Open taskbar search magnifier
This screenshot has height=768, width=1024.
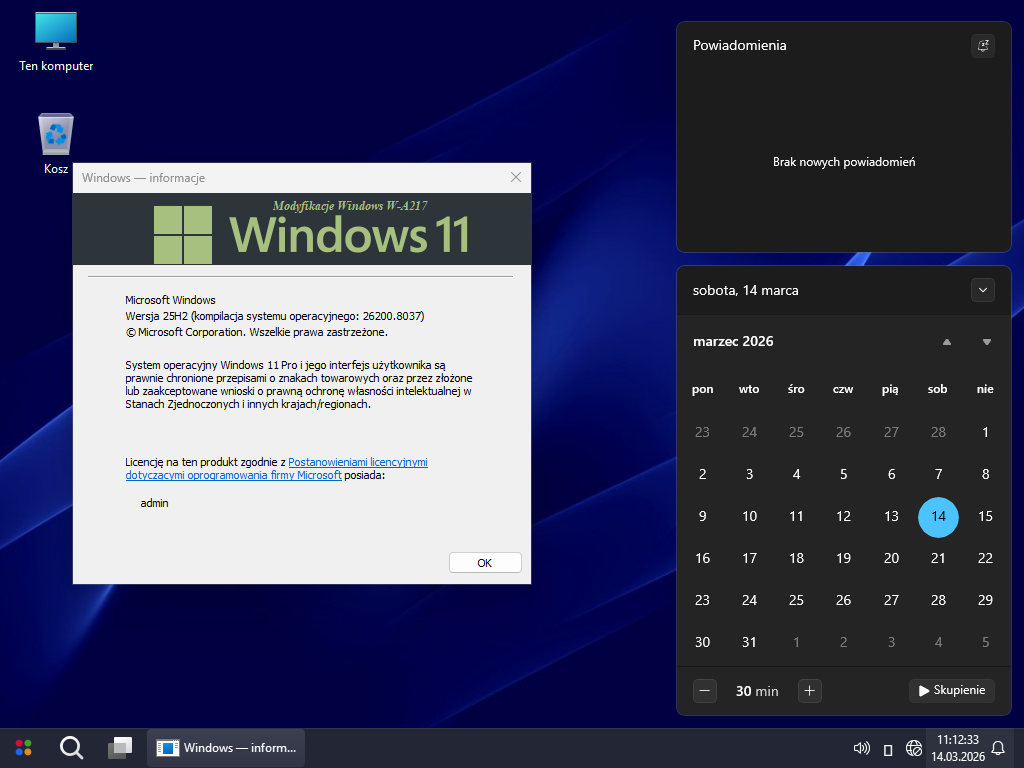point(71,747)
